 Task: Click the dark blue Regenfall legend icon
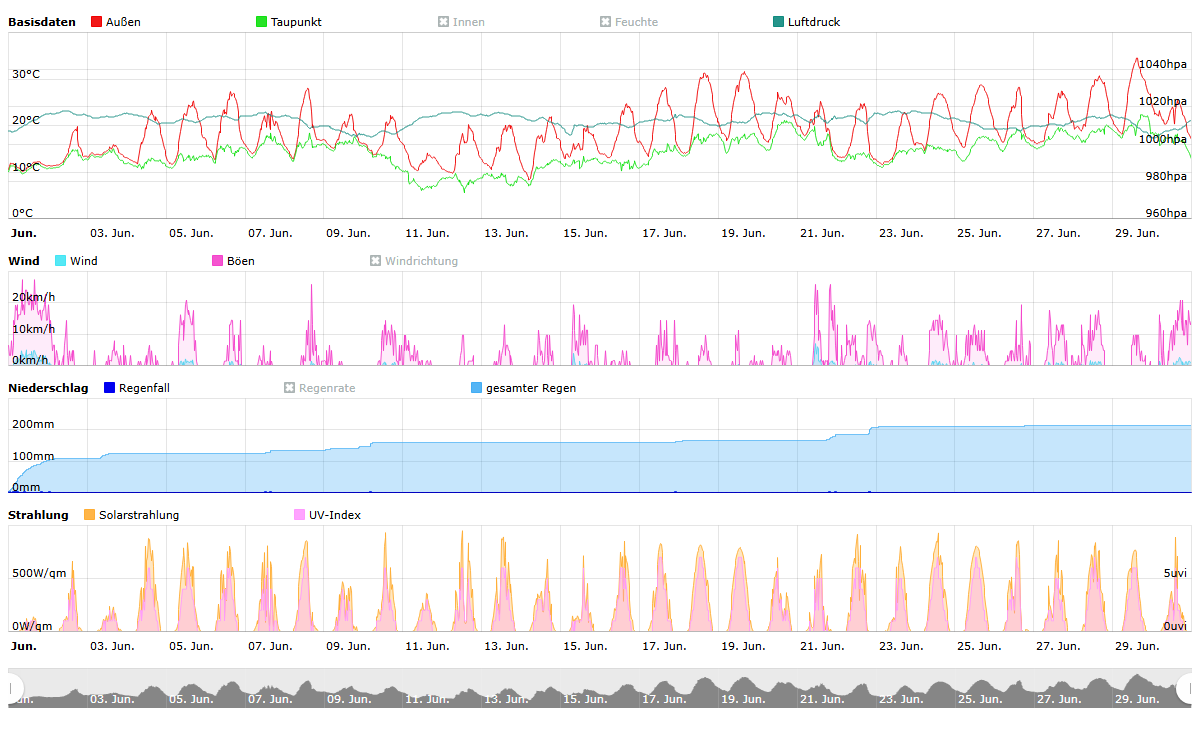110,388
